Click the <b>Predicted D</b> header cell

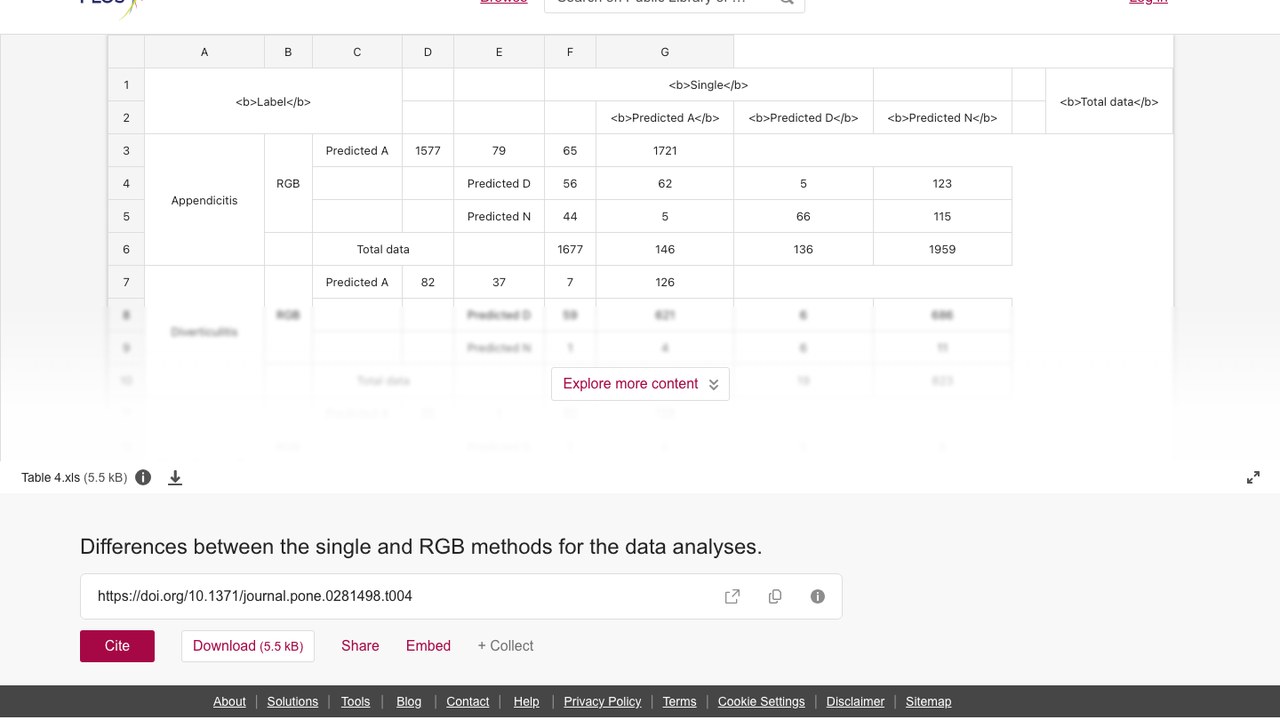803,118
